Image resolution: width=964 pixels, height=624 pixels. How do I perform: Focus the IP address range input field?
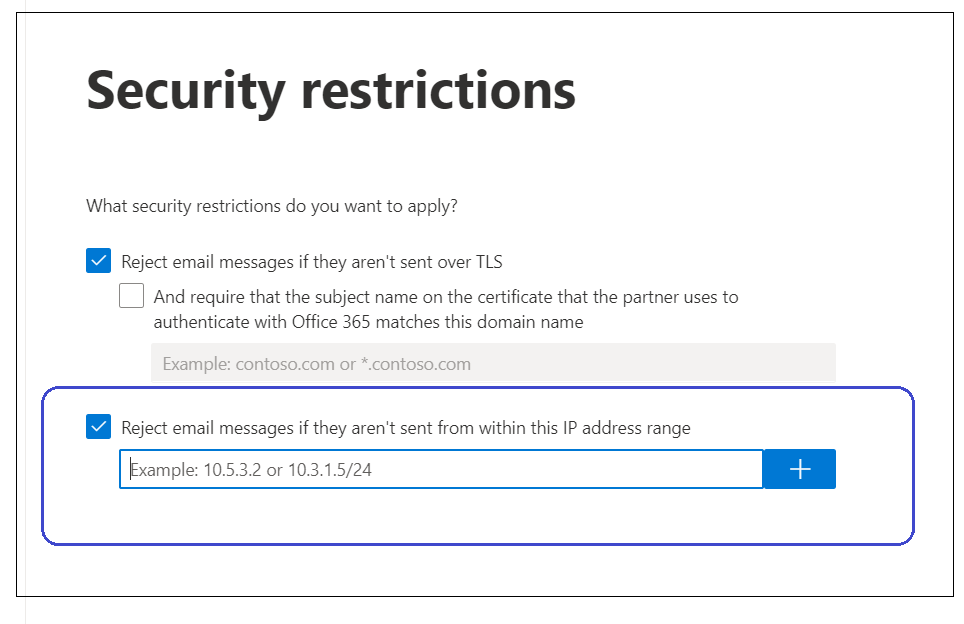[440, 469]
